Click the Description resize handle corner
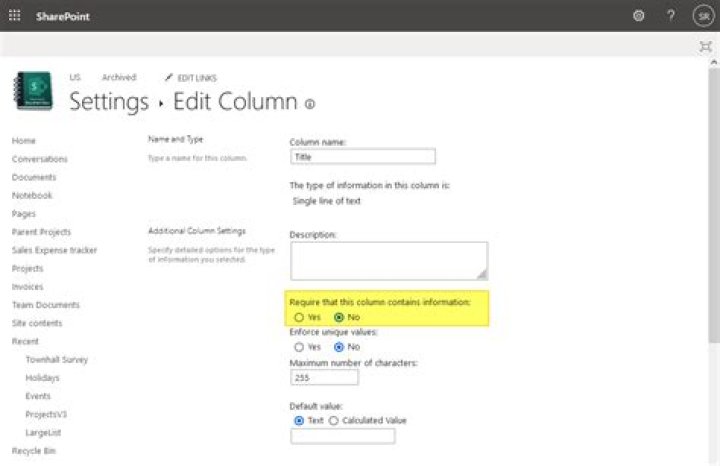The width and height of the screenshot is (720, 466). pos(482,275)
